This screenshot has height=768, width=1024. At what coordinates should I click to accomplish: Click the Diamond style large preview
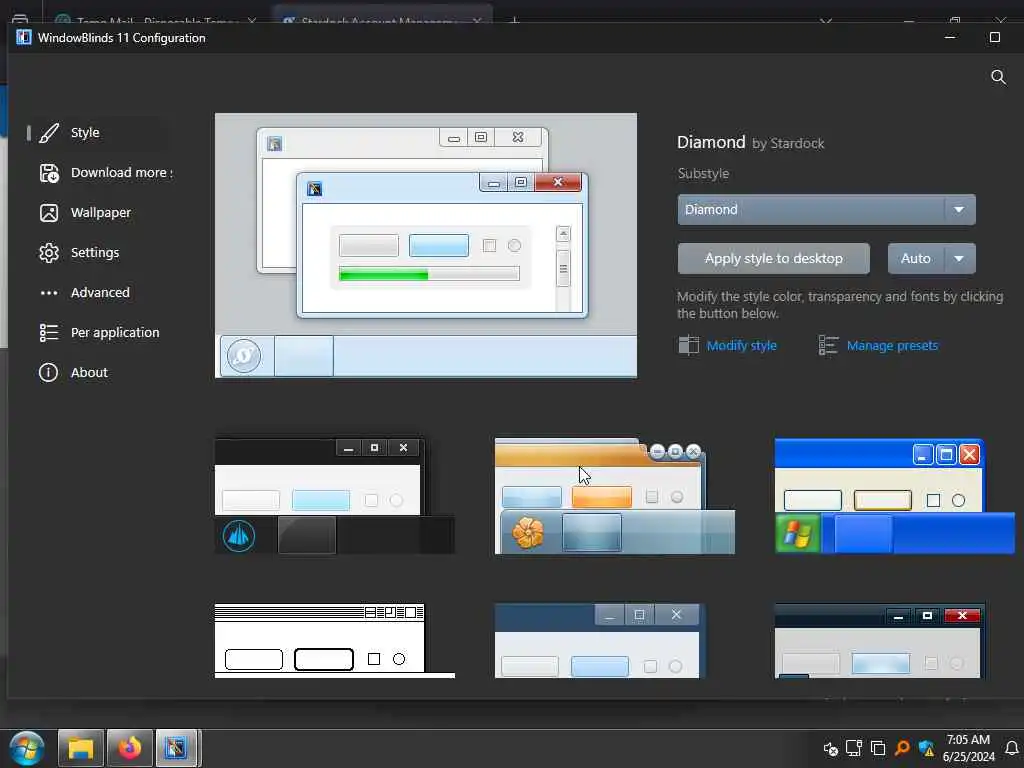pos(426,246)
